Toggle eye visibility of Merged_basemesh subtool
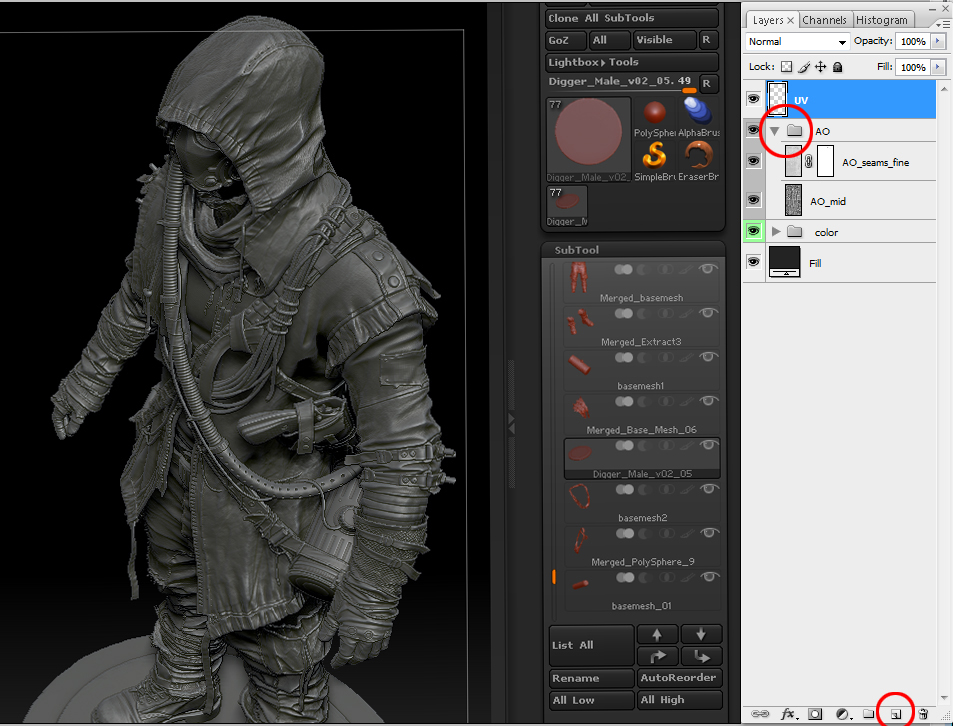 [707, 269]
